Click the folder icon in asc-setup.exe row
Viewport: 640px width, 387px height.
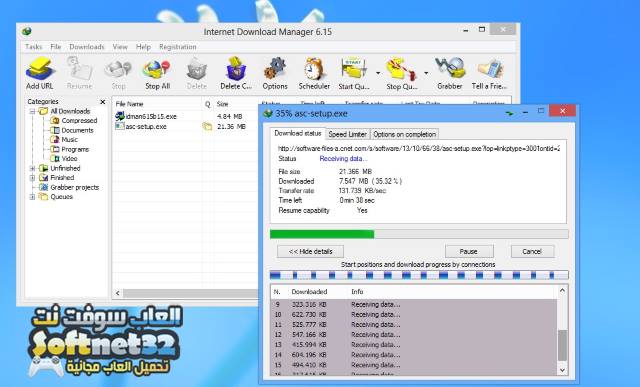[x=207, y=127]
